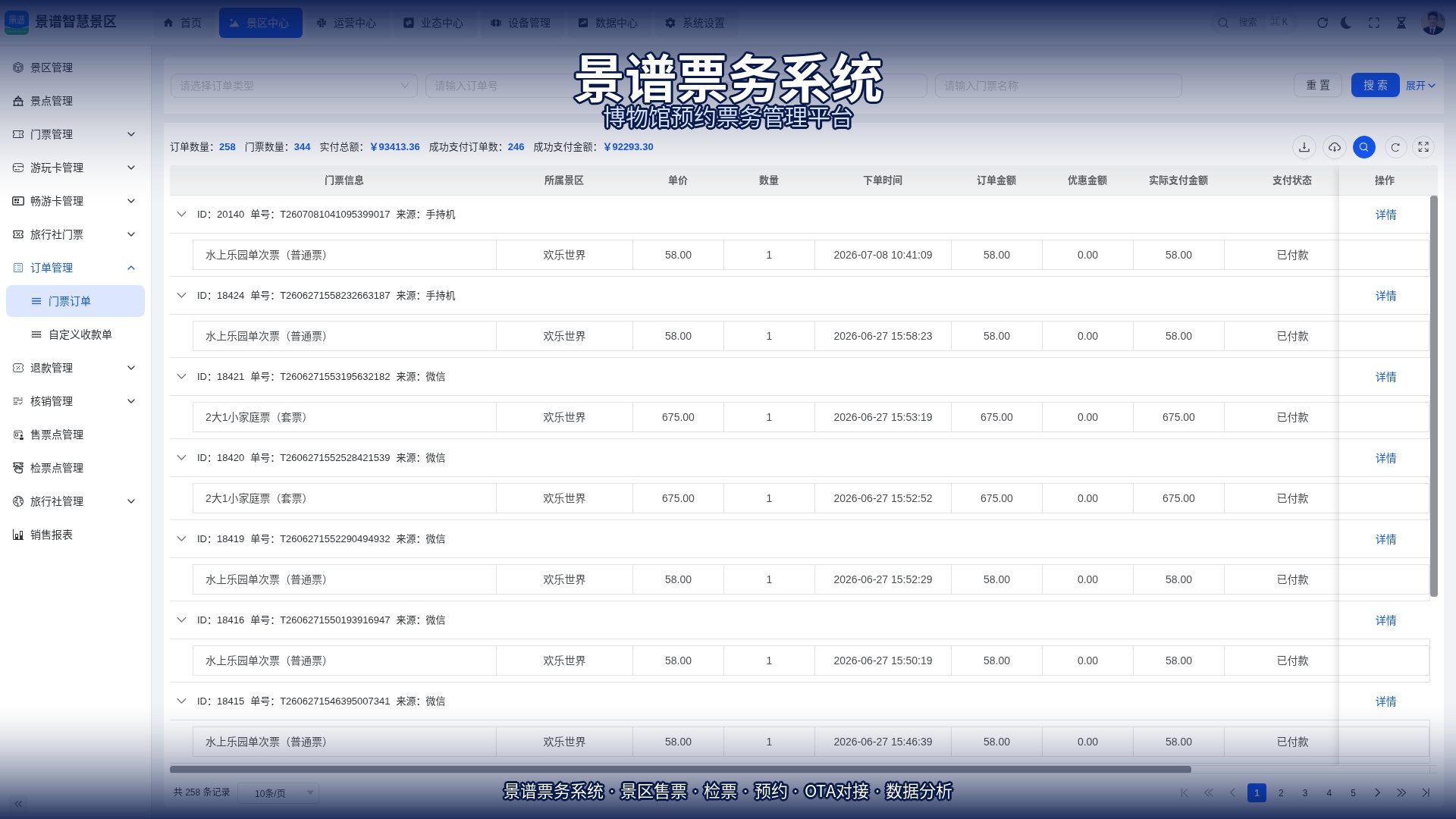The image size is (1456, 819).
Task: Go to page 2
Action: tap(1281, 793)
